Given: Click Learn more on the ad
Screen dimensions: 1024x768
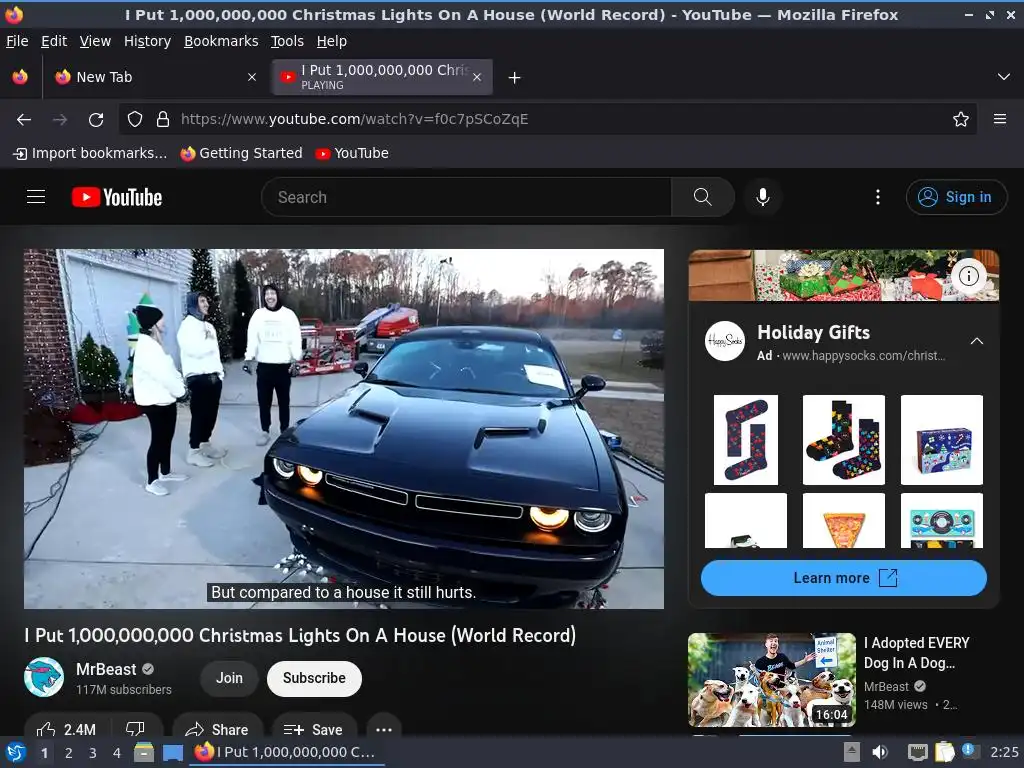Looking at the screenshot, I should tap(844, 578).
